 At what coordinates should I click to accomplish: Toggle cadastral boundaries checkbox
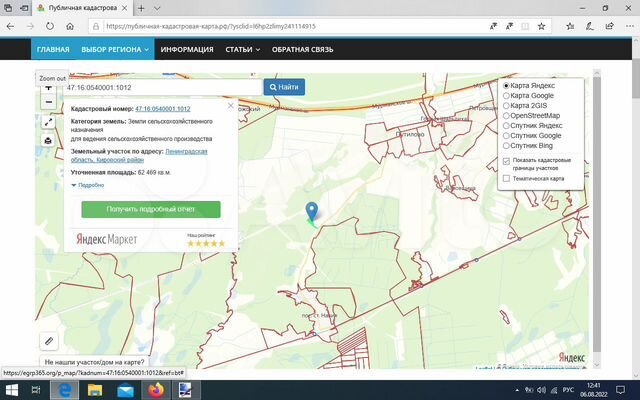[507, 161]
